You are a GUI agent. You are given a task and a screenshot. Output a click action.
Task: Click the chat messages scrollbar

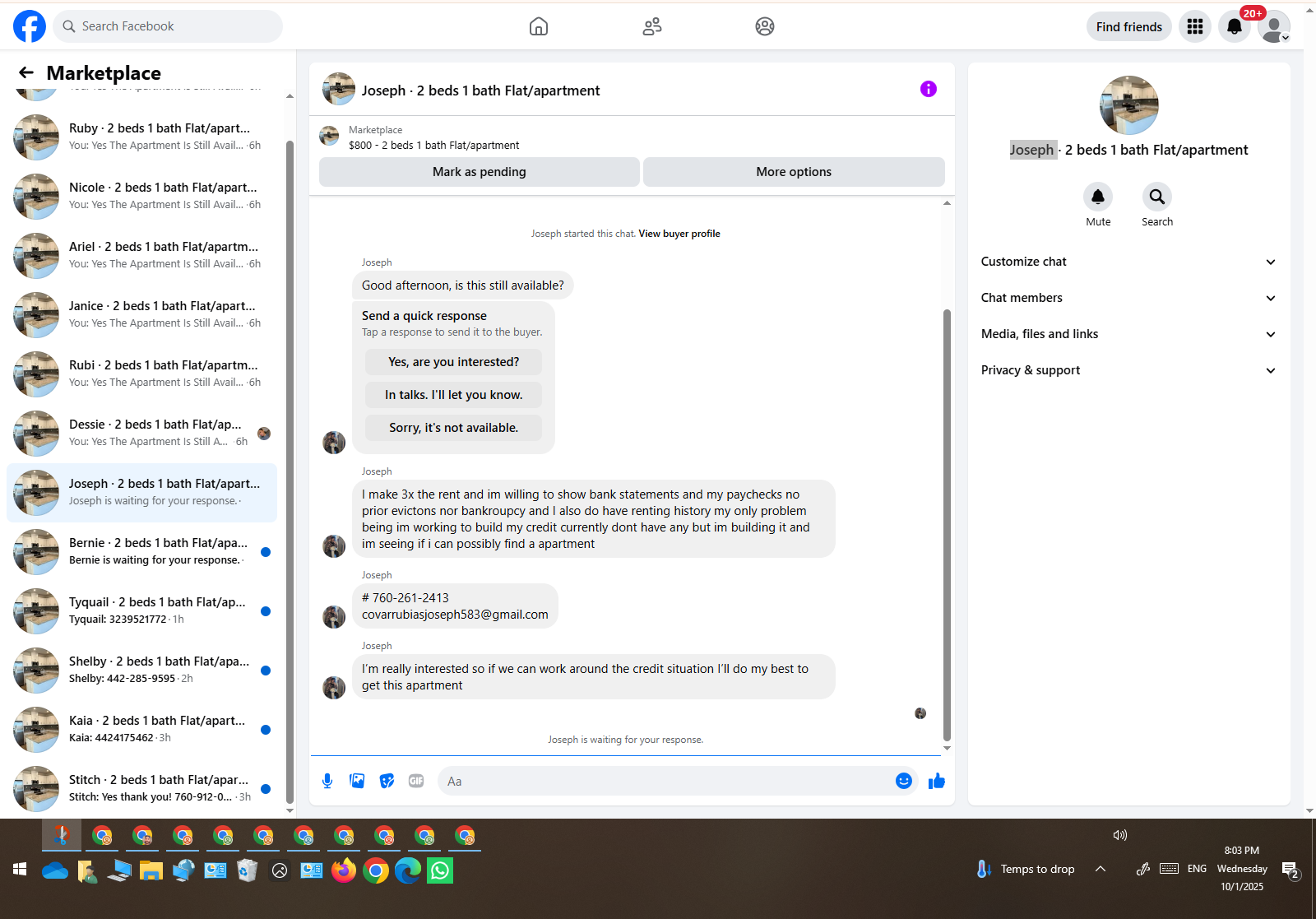[947, 526]
